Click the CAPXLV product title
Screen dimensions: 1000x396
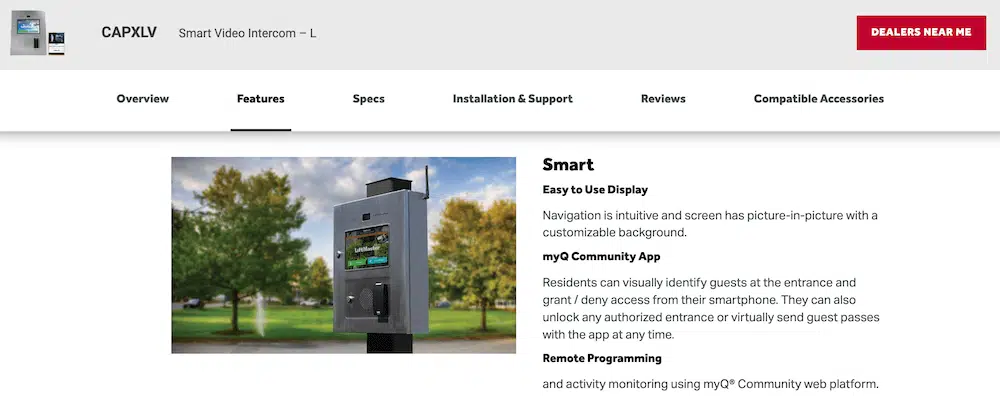point(129,33)
